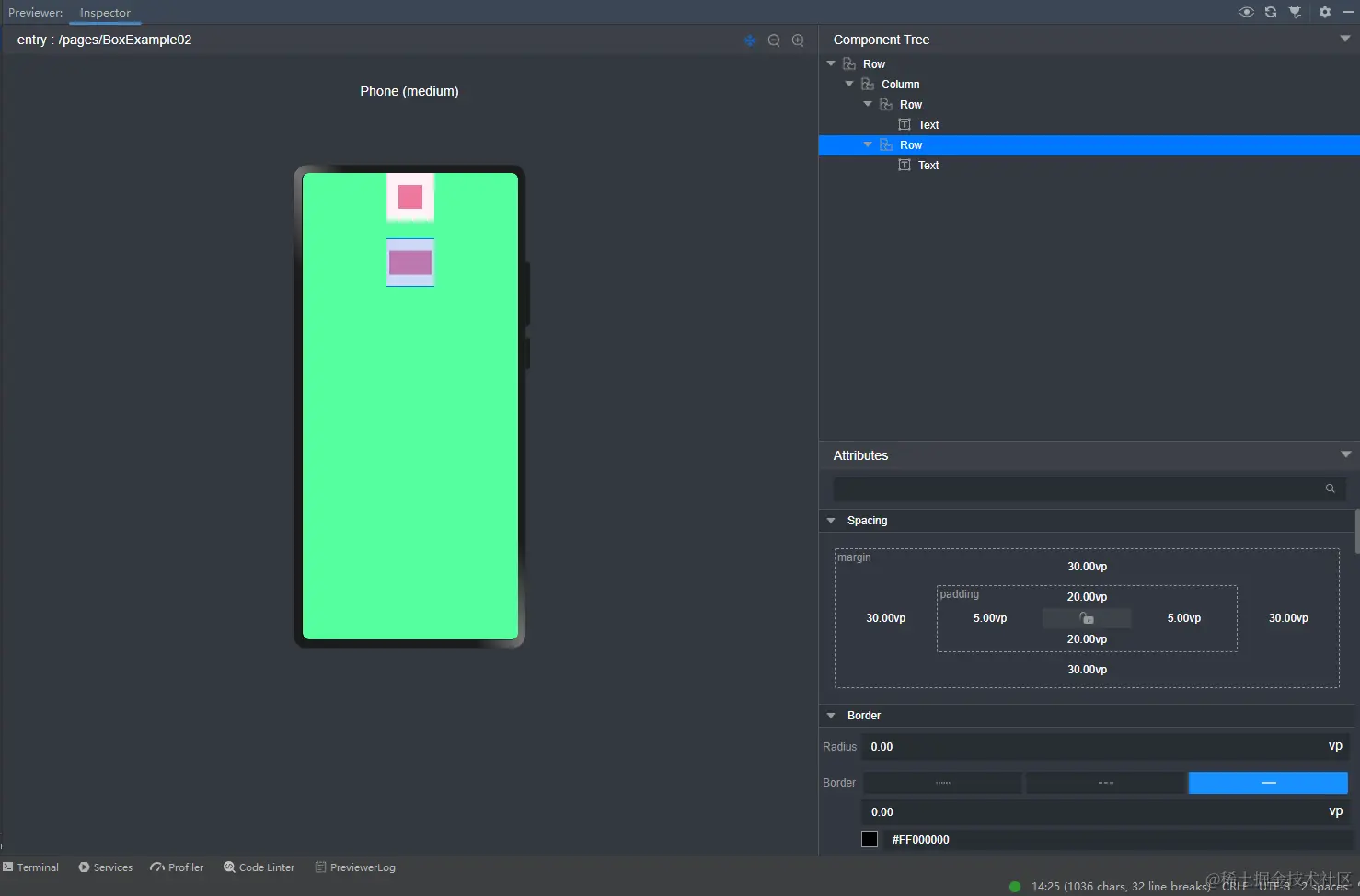Viewport: 1360px width, 896px height.
Task: Open the Code Linter tool window
Action: pos(259,867)
